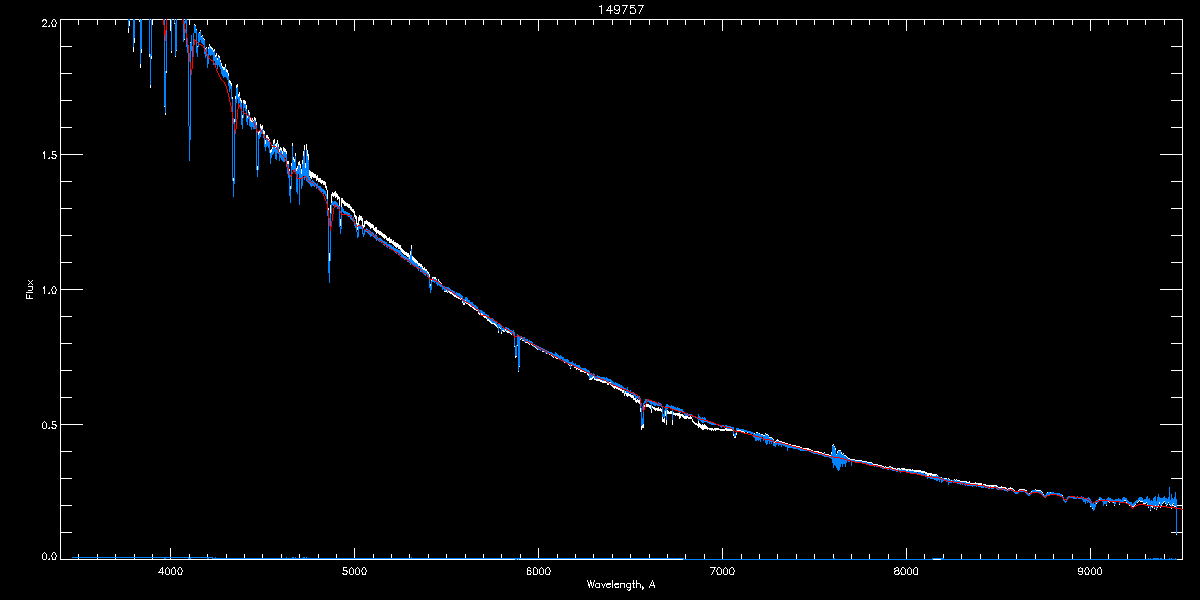Screen dimensions: 1200x600
Task: Click the Flux axis label
Action: point(30,289)
